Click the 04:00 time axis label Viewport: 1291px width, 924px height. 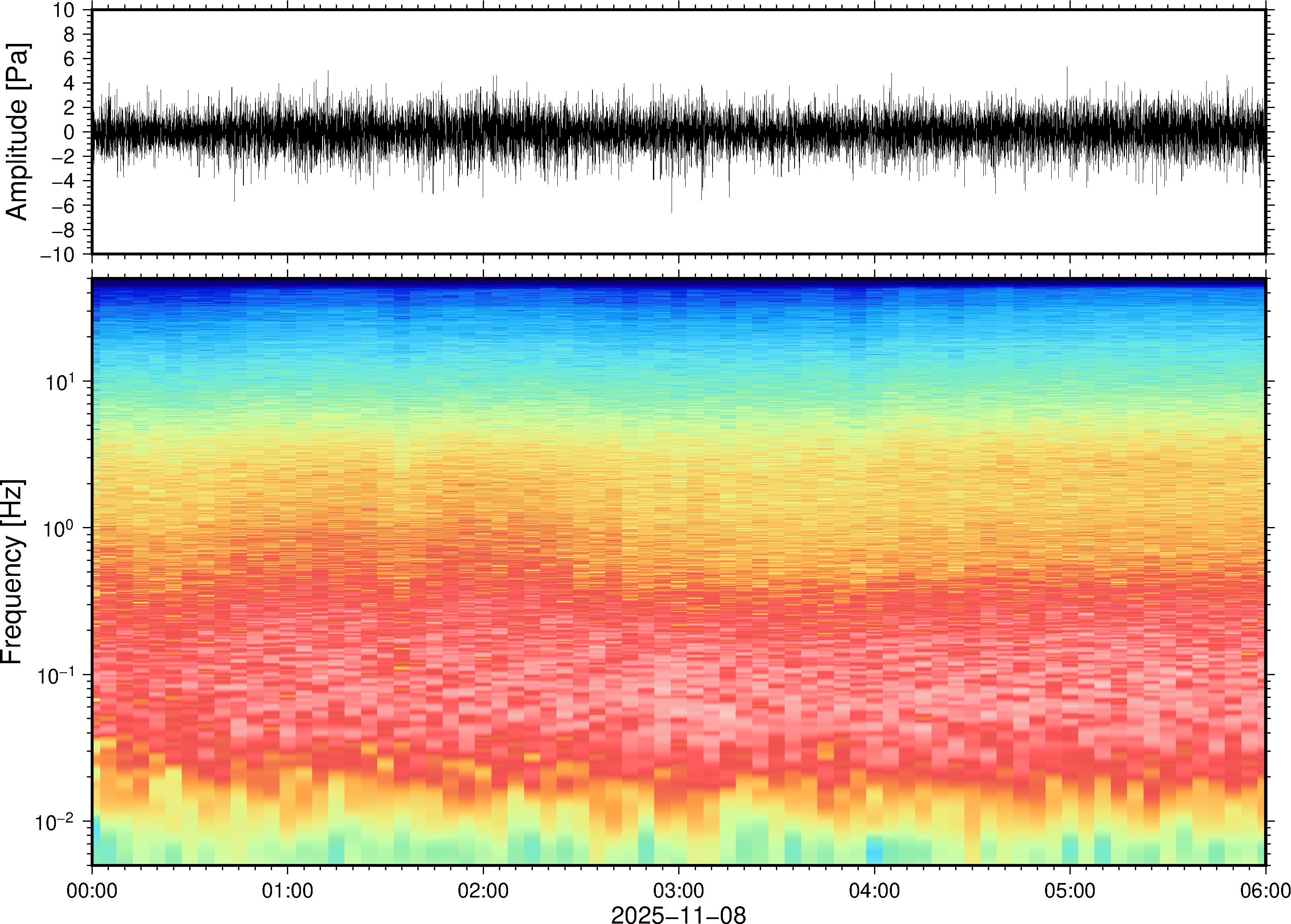[874, 890]
